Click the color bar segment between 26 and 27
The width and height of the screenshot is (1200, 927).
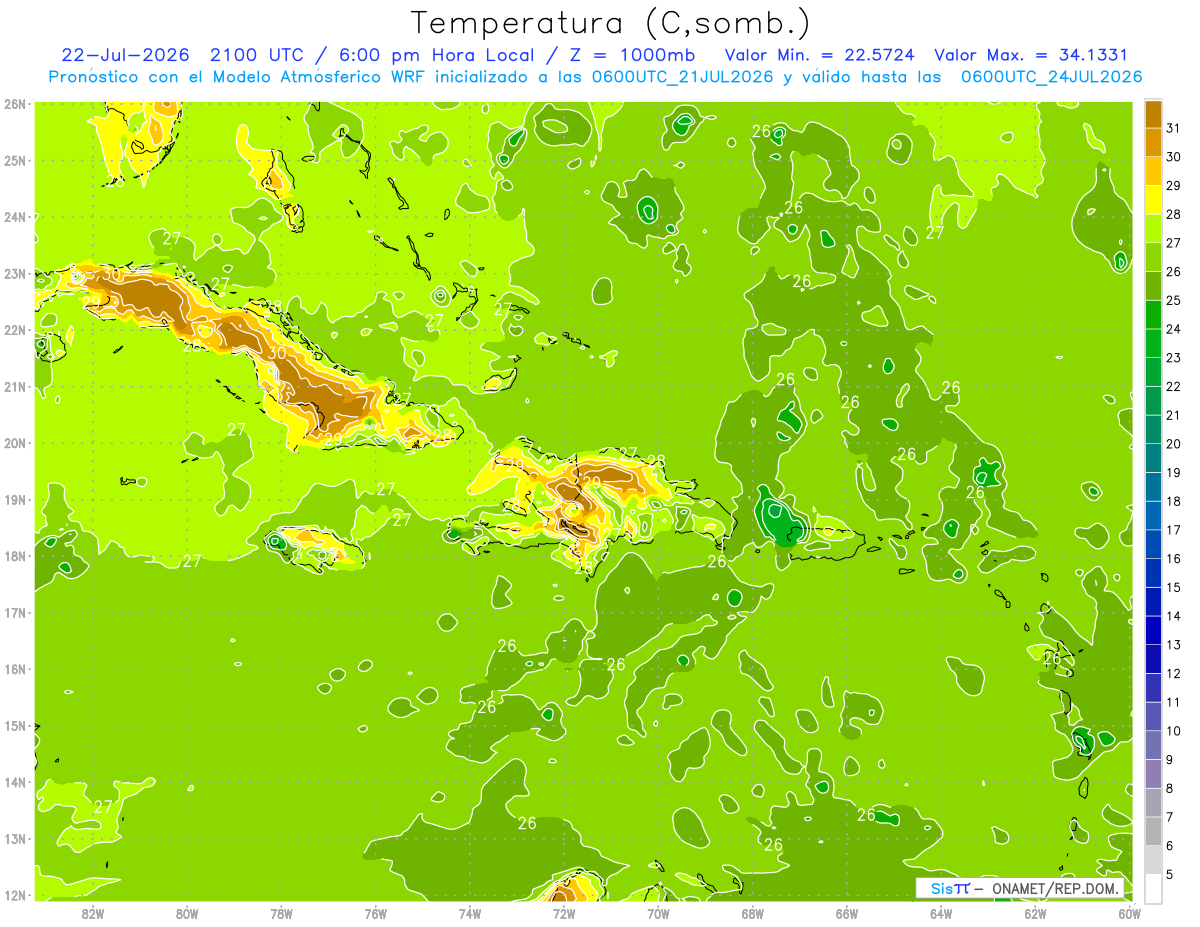(x=1153, y=257)
